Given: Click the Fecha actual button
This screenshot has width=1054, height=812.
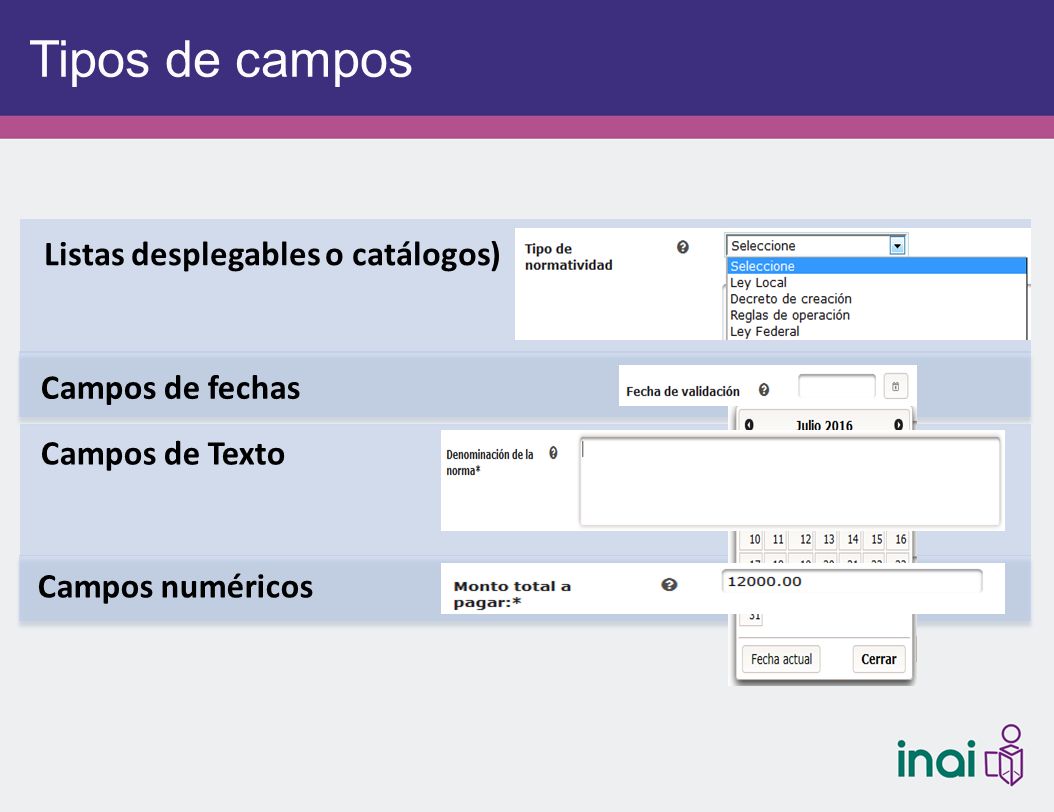Looking at the screenshot, I should [781, 659].
